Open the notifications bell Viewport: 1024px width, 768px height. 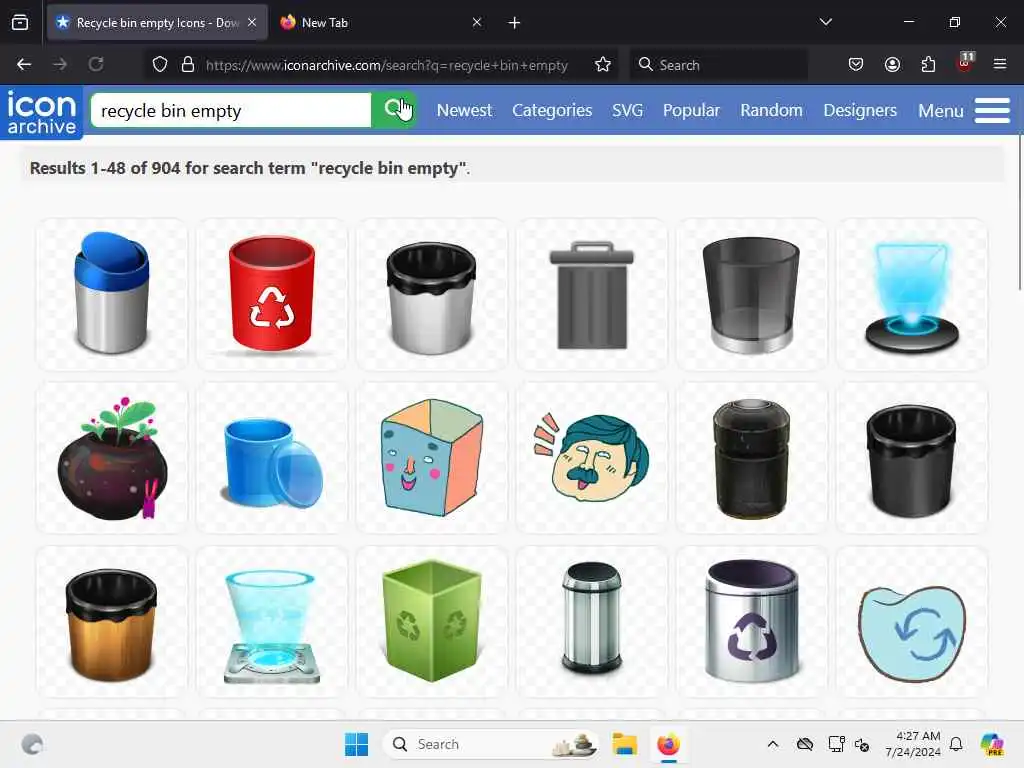956,744
